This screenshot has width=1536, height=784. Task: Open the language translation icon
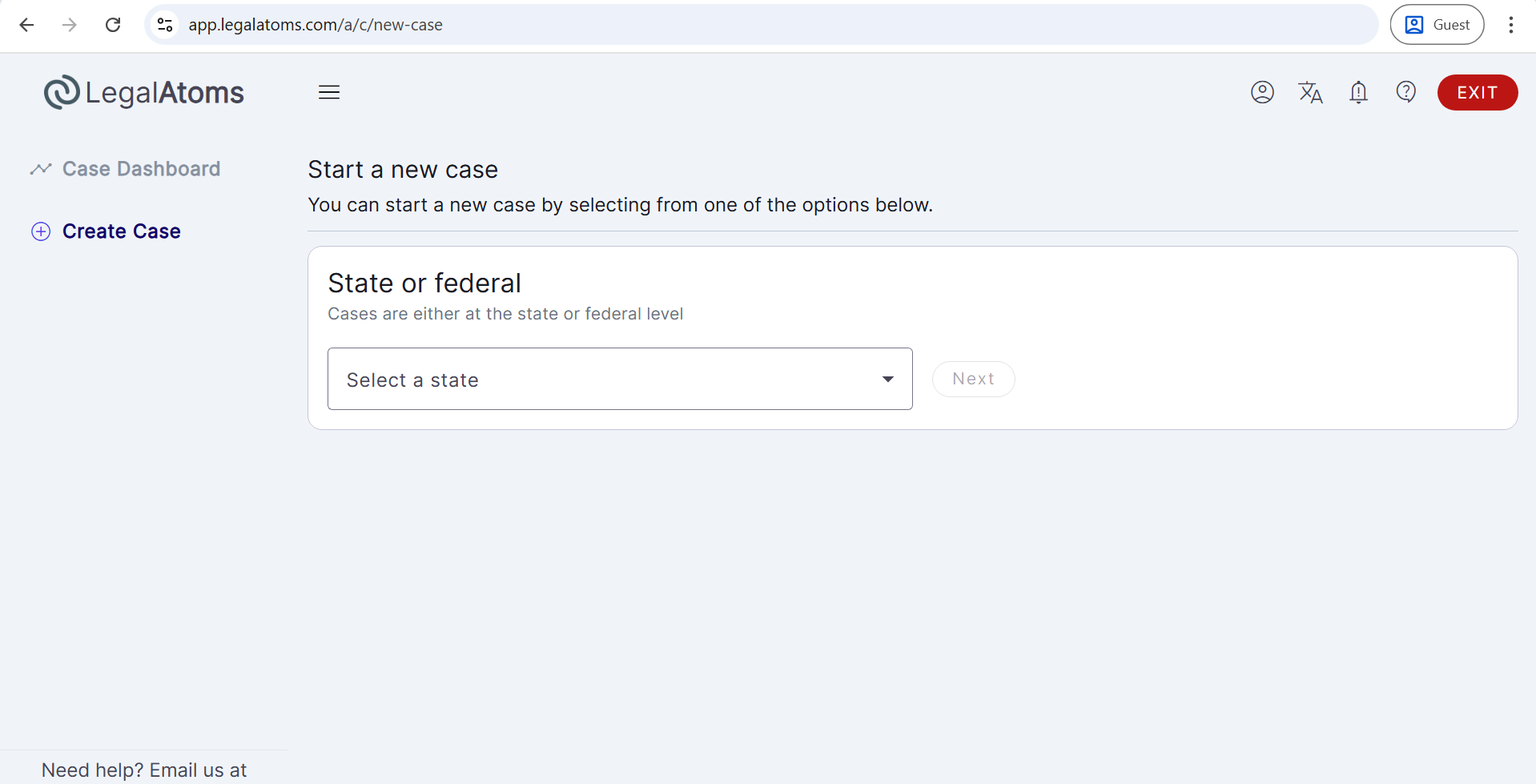point(1310,93)
